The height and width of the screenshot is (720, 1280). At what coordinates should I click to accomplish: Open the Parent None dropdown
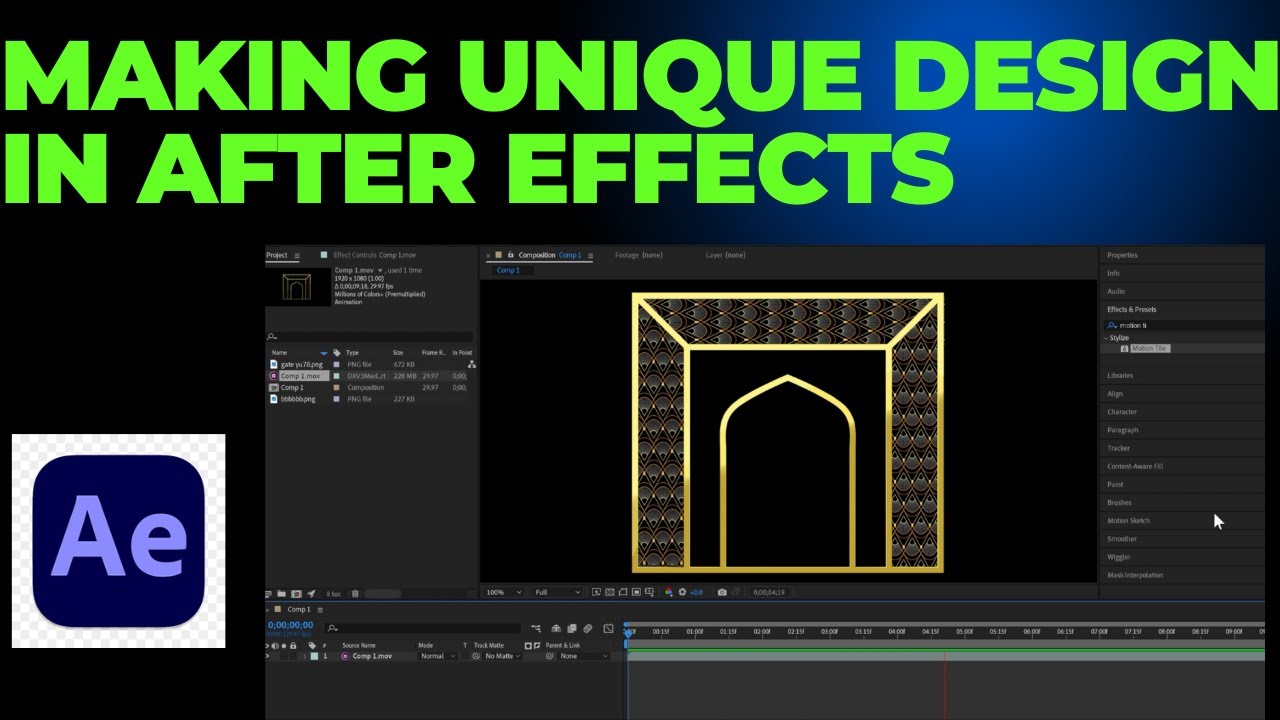coord(584,656)
